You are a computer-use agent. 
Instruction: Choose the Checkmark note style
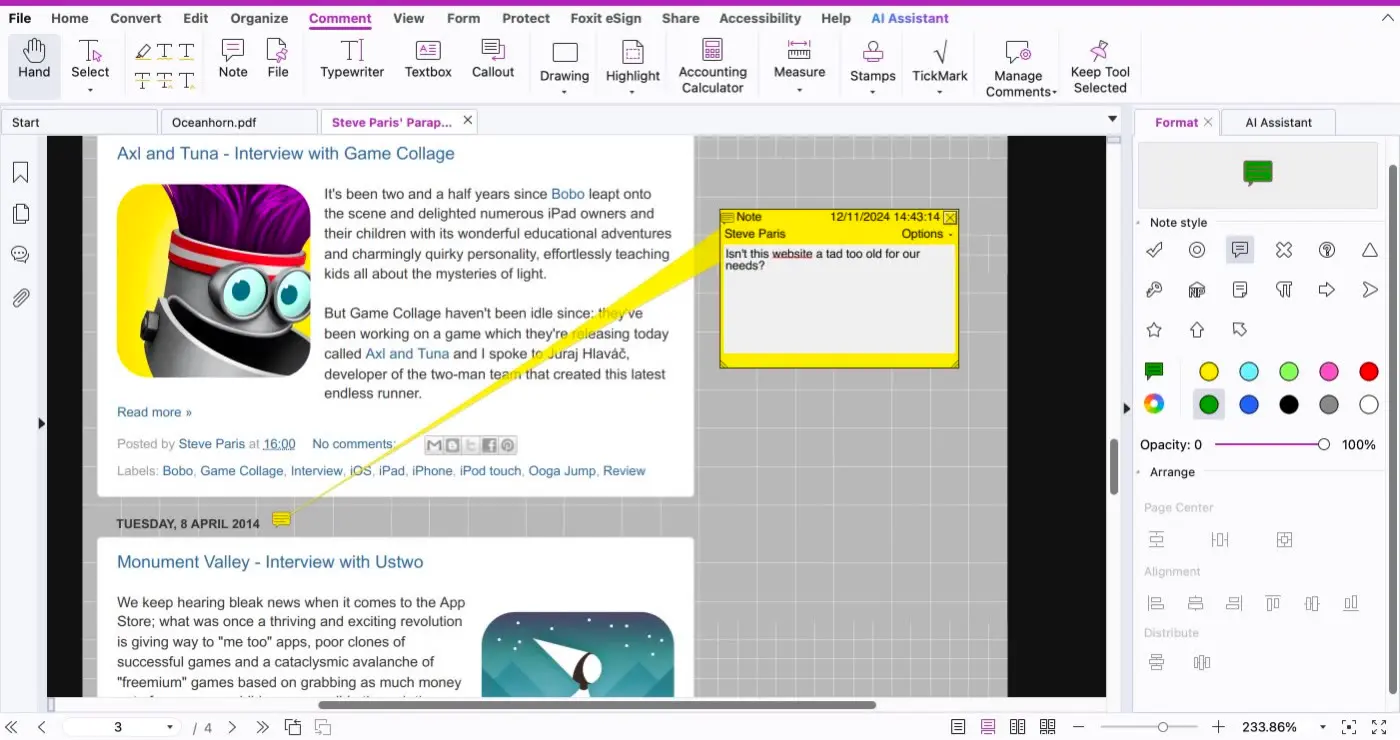pos(1154,250)
